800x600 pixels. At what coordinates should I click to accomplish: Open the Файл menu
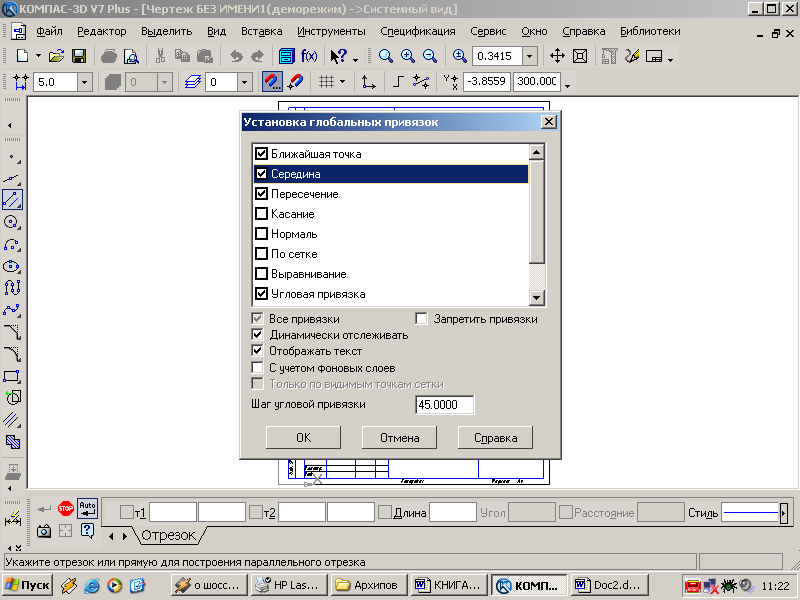click(x=49, y=31)
